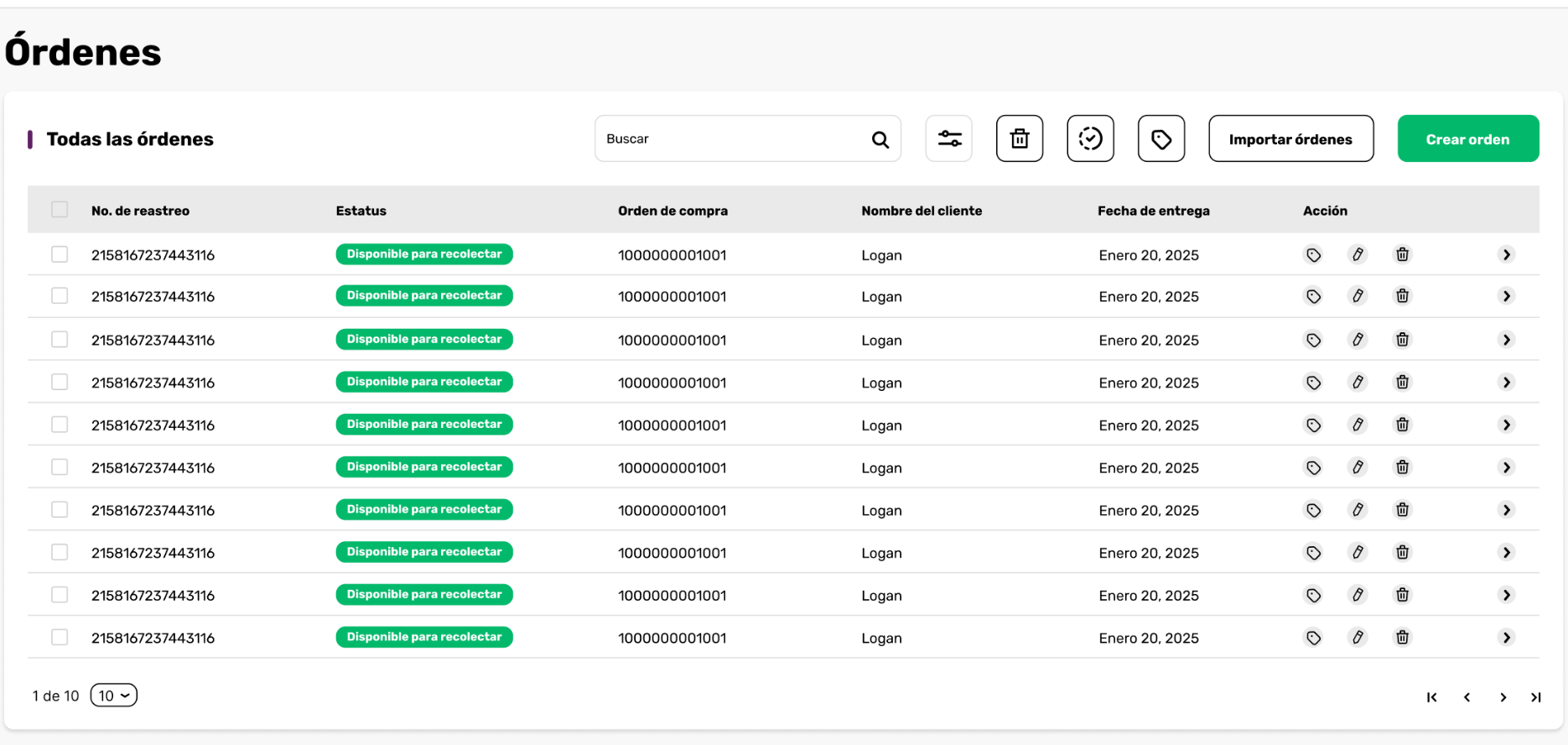Click the edit pencil in the sixth order row
Image resolution: width=1568 pixels, height=745 pixels.
(x=1358, y=467)
